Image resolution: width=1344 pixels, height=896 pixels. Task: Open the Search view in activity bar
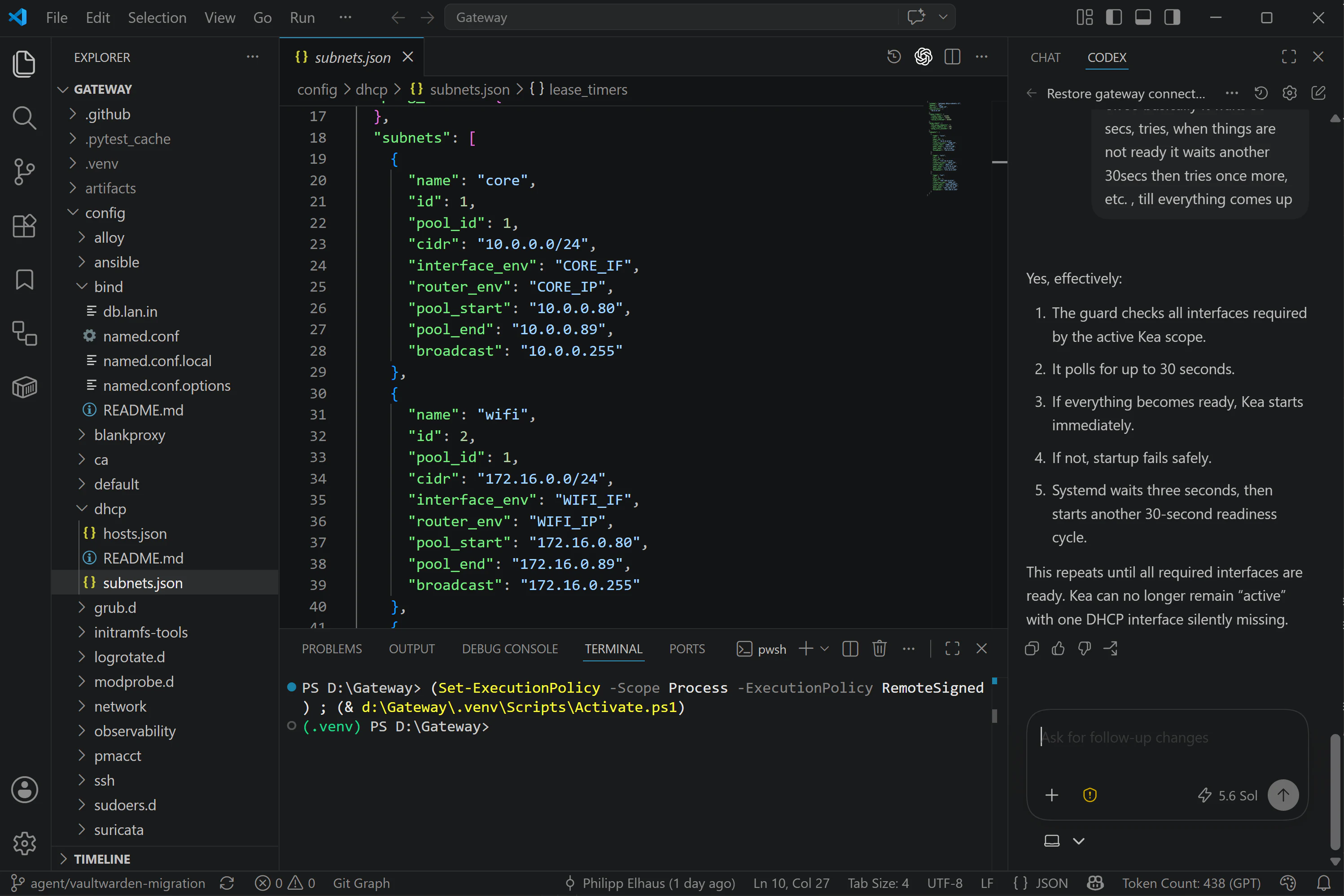(x=24, y=118)
